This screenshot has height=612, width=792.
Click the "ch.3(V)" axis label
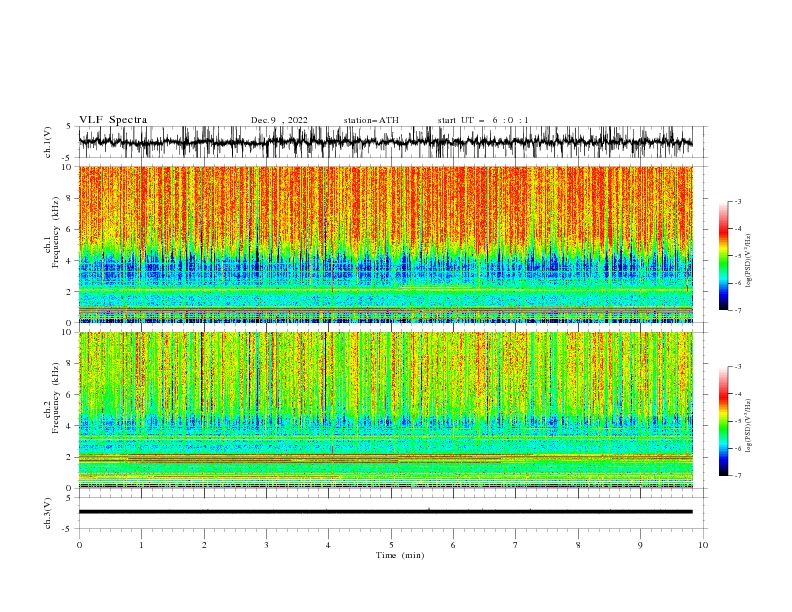click(x=48, y=513)
